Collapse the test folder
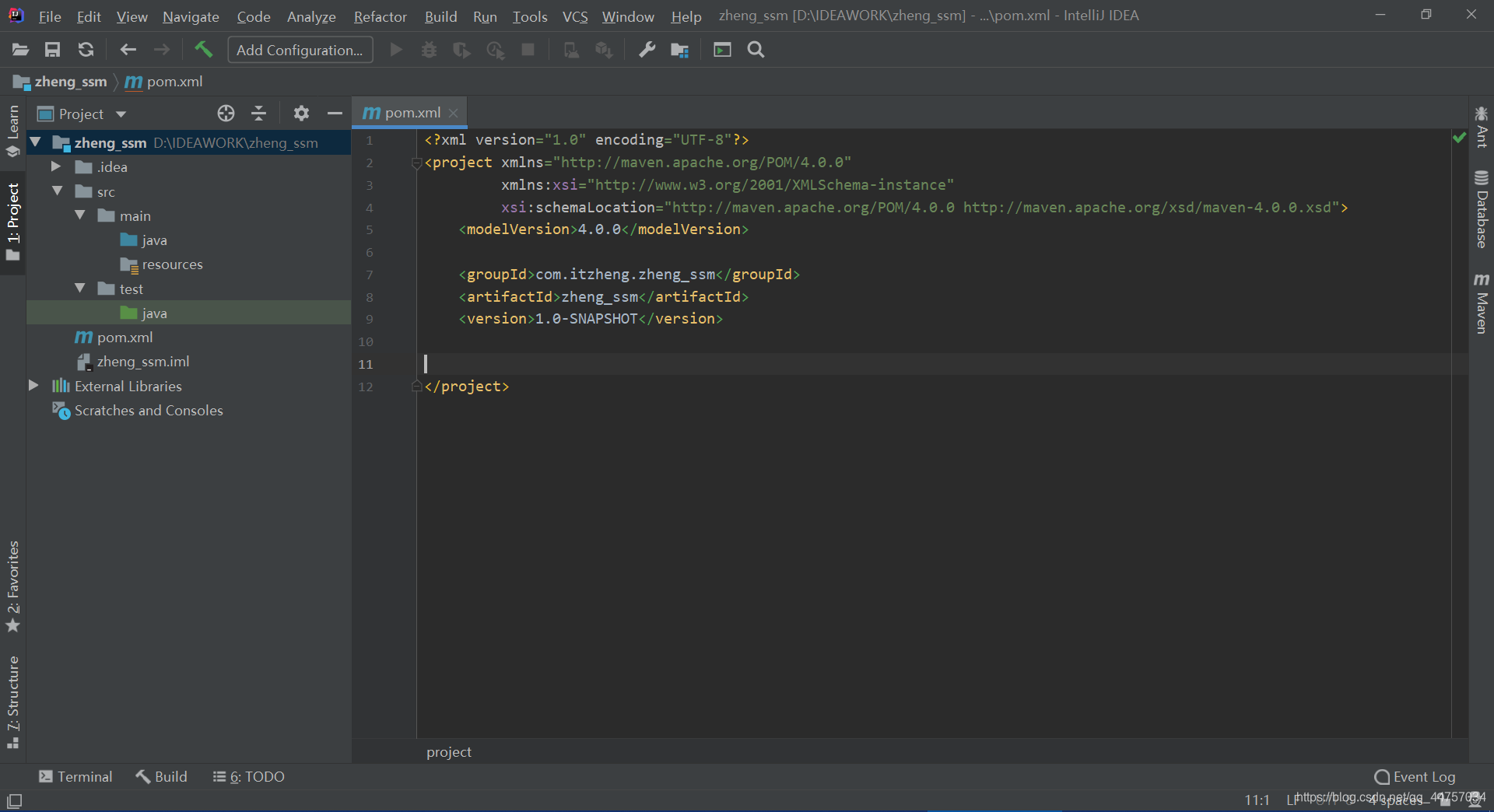Image resolution: width=1494 pixels, height=812 pixels. 80,288
